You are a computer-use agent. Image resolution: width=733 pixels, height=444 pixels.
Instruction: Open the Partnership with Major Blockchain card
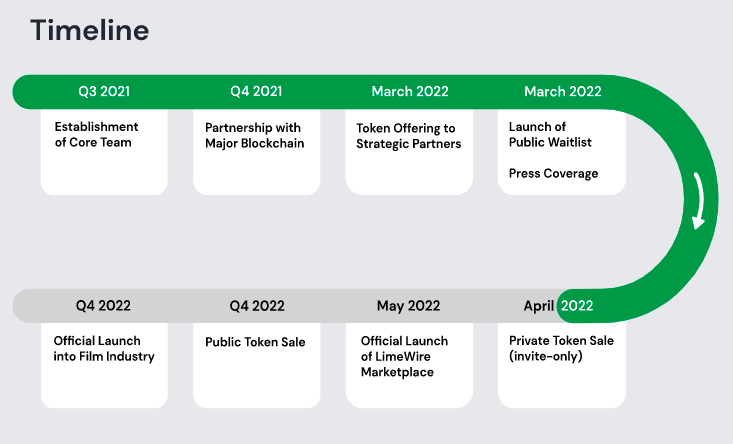[256, 152]
